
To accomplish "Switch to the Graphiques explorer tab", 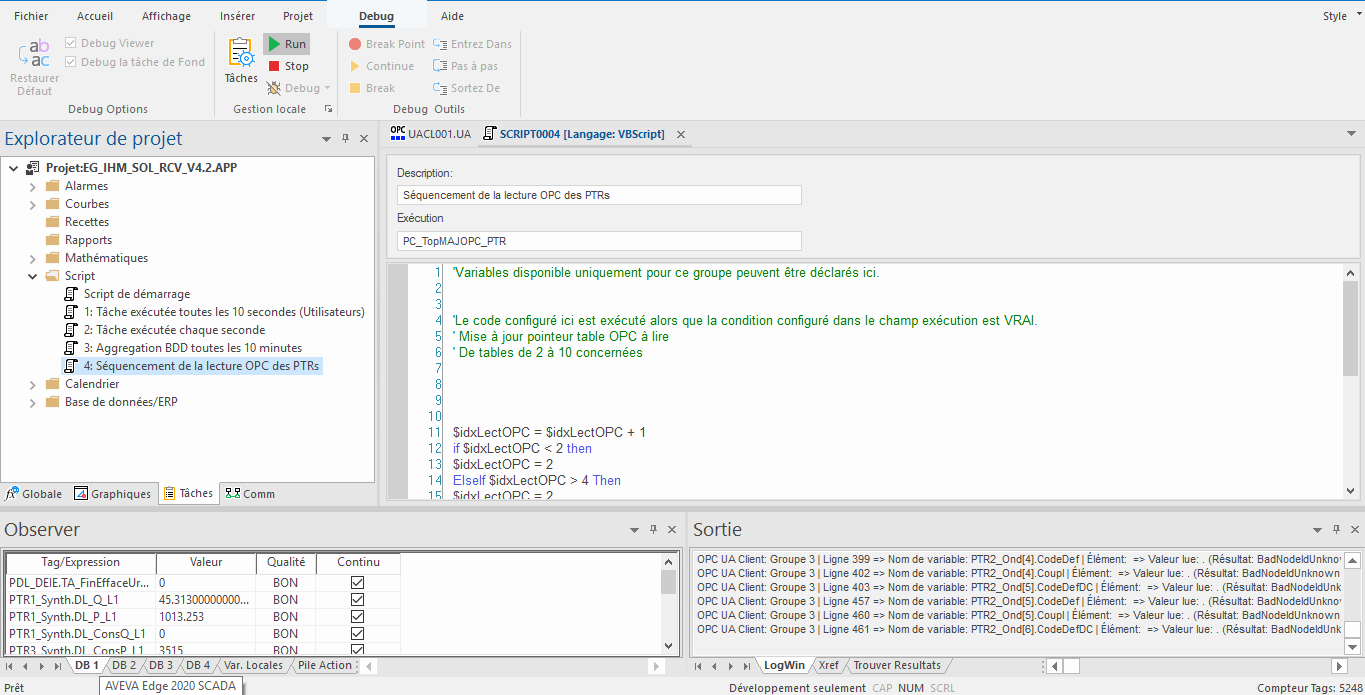I will click(112, 493).
